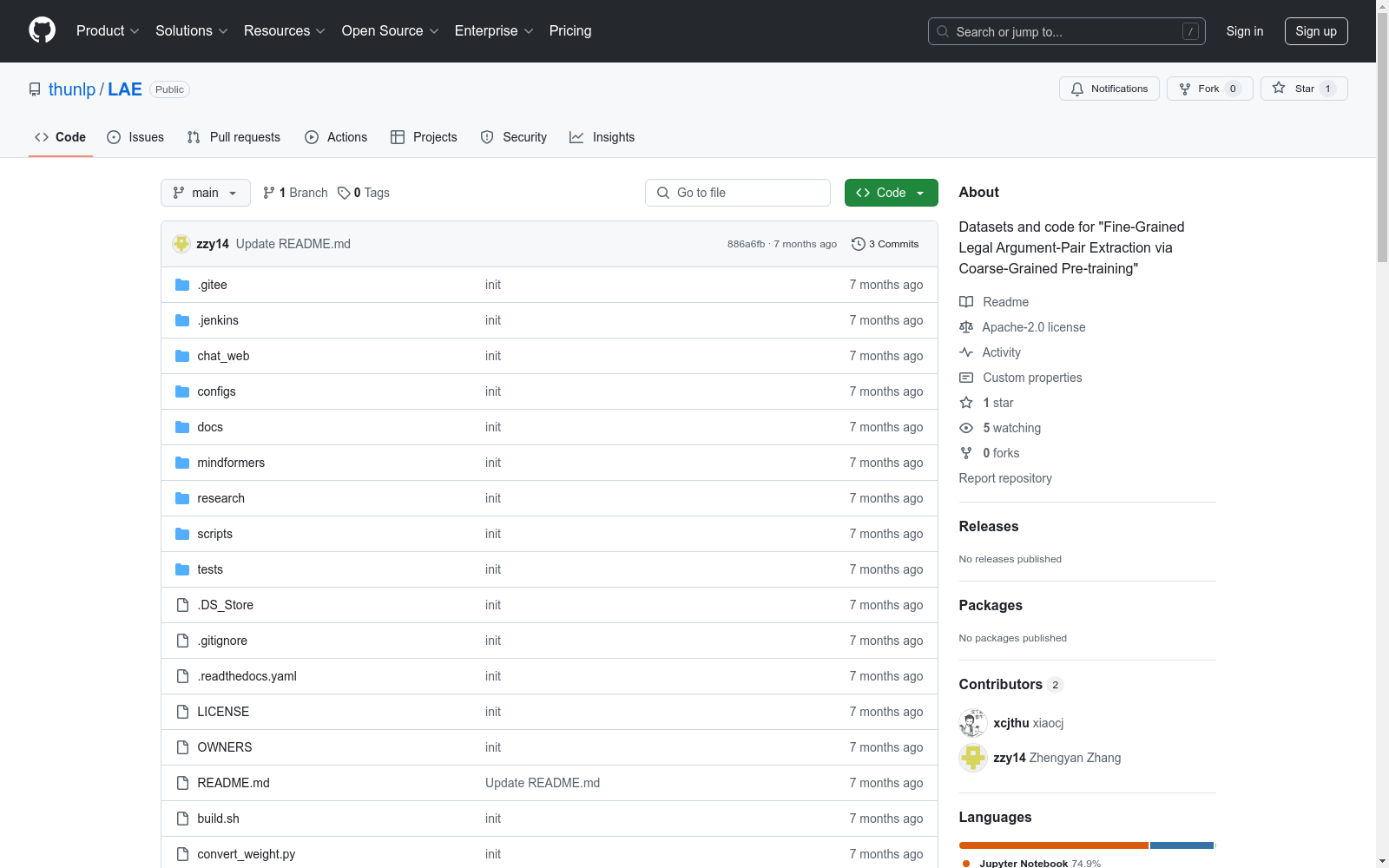Click the zzy14 contributor avatar in Contributors
The width and height of the screenshot is (1389, 868).
coord(973,758)
